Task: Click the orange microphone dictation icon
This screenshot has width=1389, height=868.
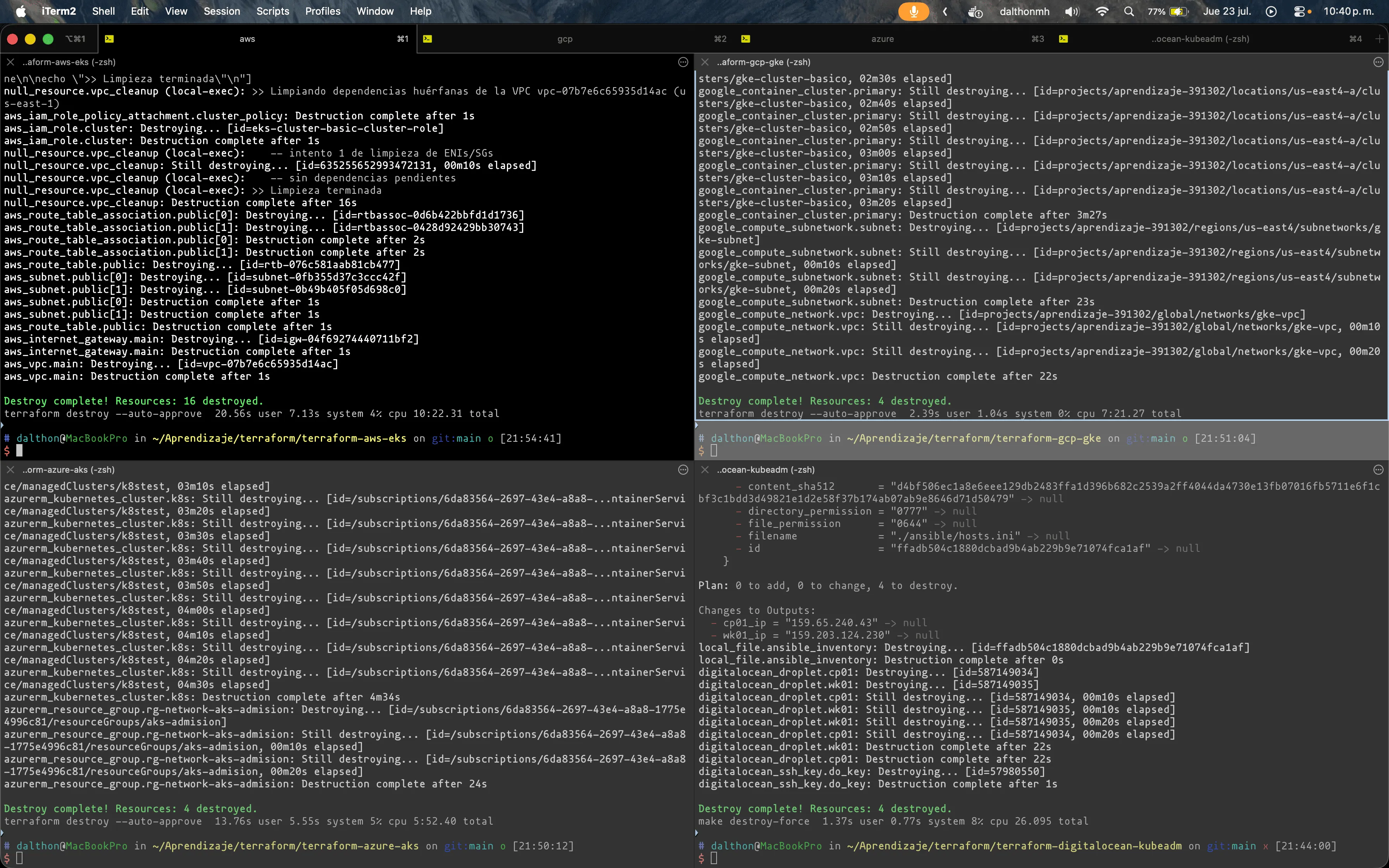Action: coord(913,12)
